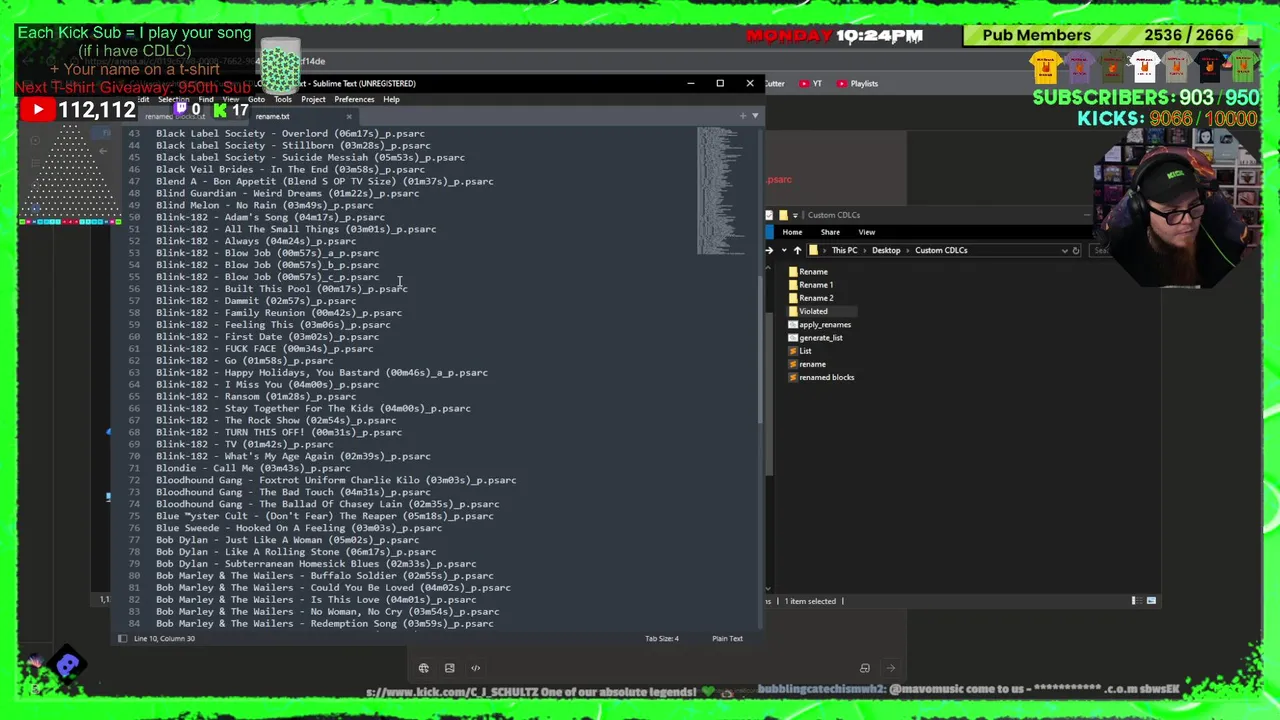Image resolution: width=1280 pixels, height=720 pixels.
Task: Add a new tab with plus icon
Action: (x=743, y=116)
